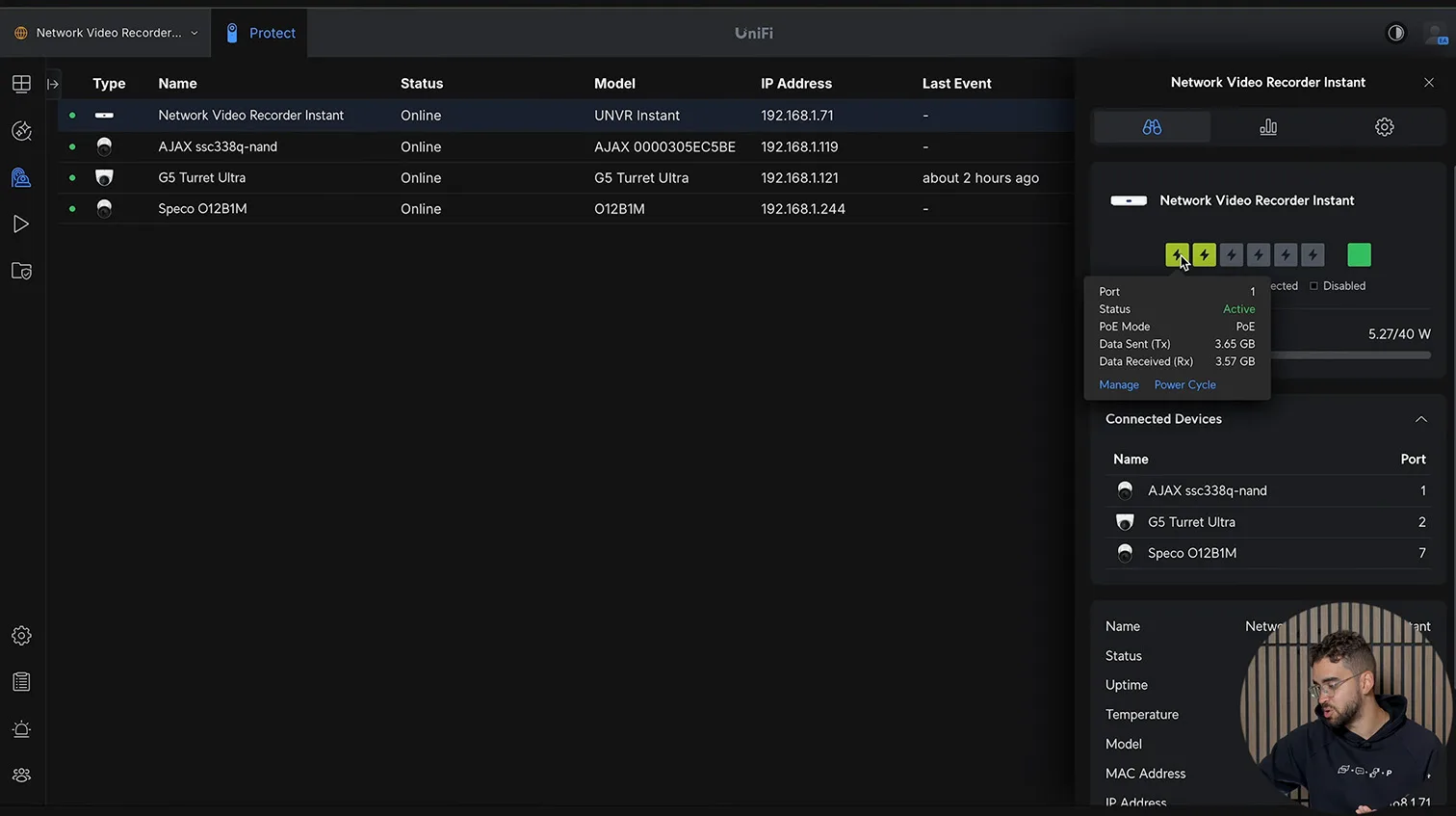Open the sidebar settings gear

pyautogui.click(x=21, y=636)
